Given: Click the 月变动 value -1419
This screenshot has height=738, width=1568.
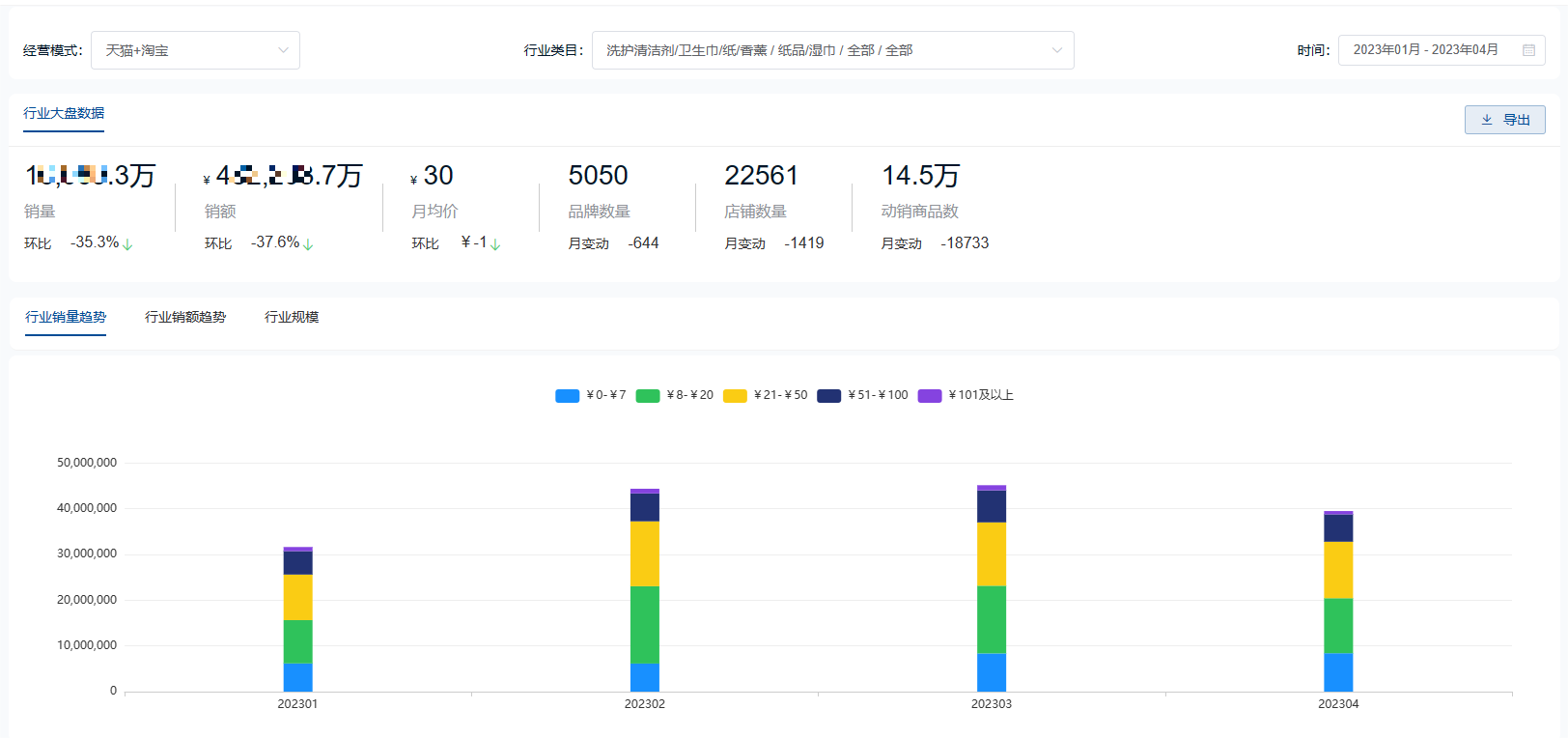Looking at the screenshot, I should 804,243.
